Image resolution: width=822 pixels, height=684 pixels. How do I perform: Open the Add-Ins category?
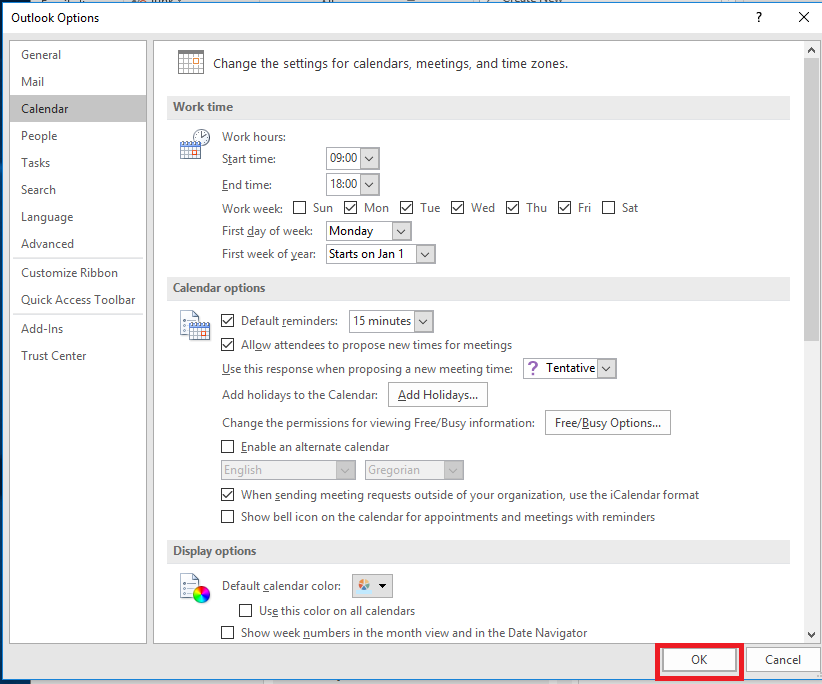pos(78,329)
